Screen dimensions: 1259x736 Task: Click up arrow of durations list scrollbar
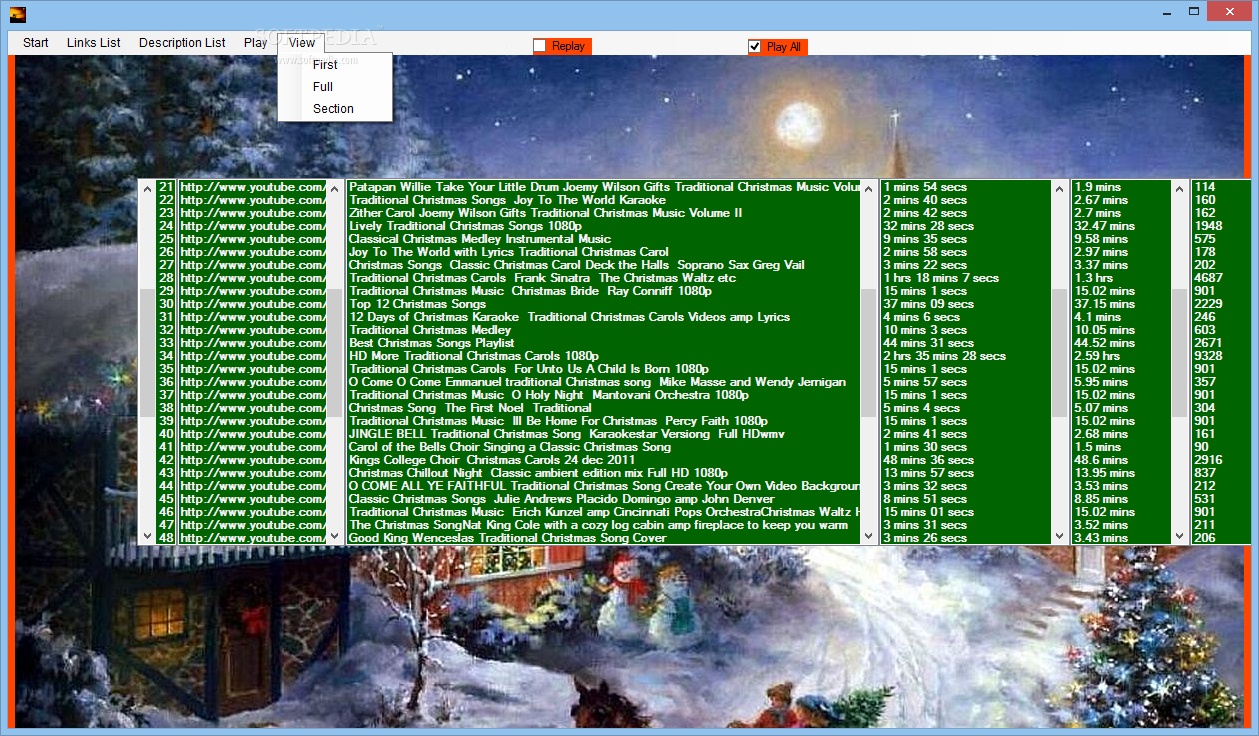point(1059,188)
